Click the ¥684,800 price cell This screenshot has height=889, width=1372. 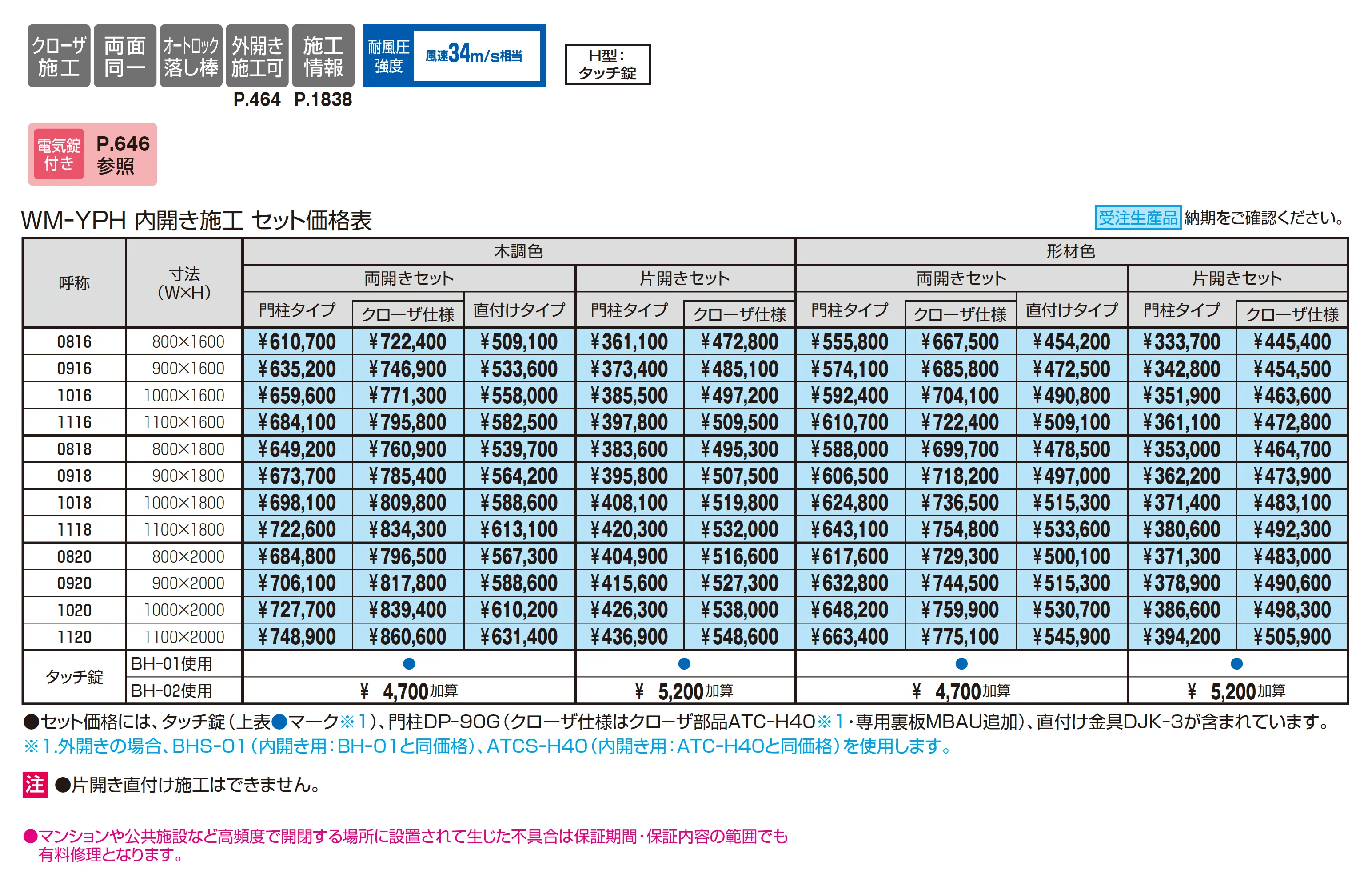click(297, 556)
